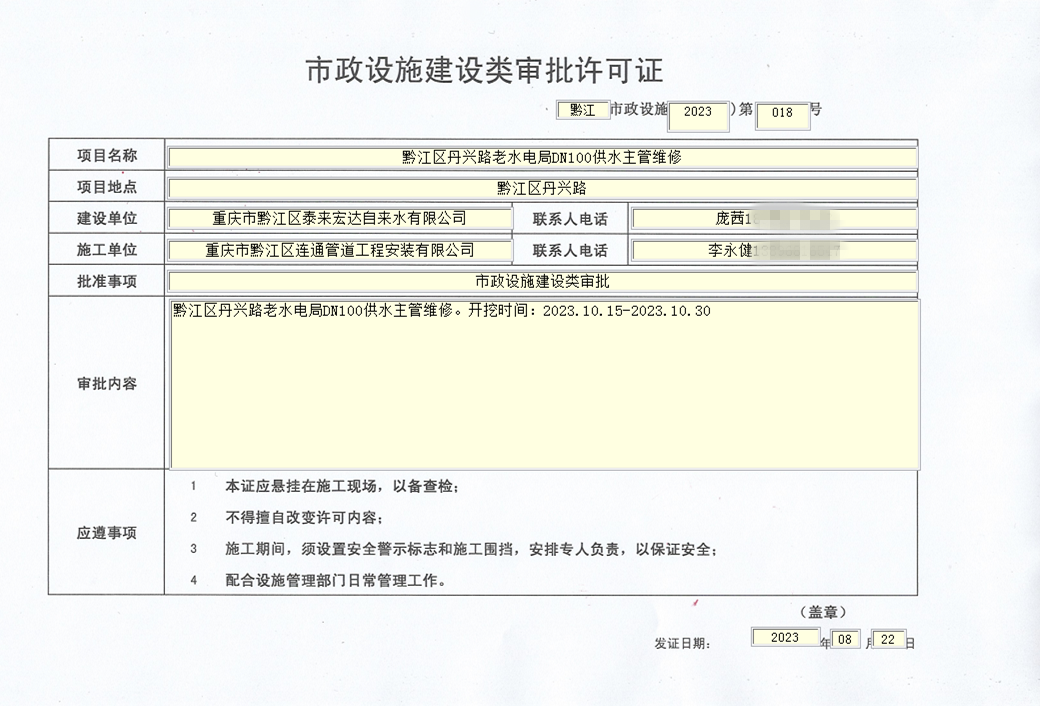Click the contact phone field for 庞茜

[774, 218]
